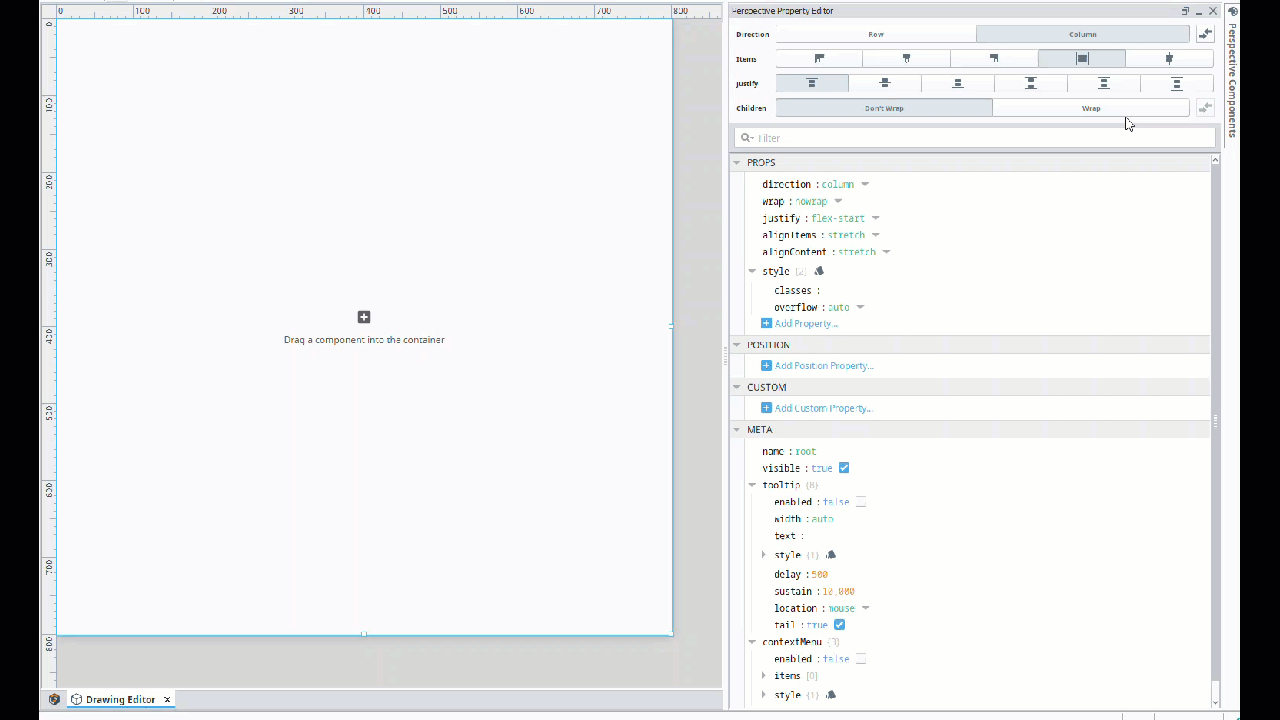Open the direction property dropdown
This screenshot has height=720, width=1280.
pos(865,185)
